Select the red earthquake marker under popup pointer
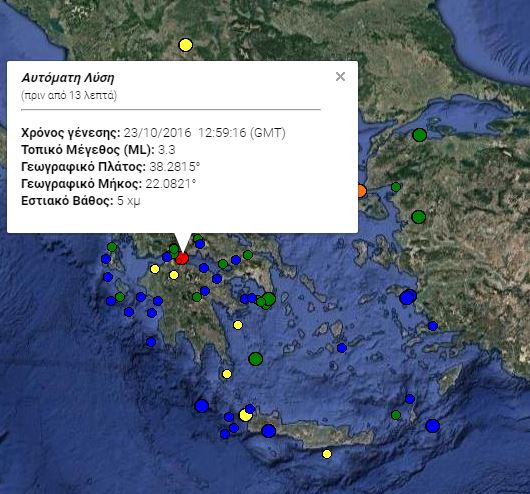This screenshot has height=494, width=530. pos(182,259)
